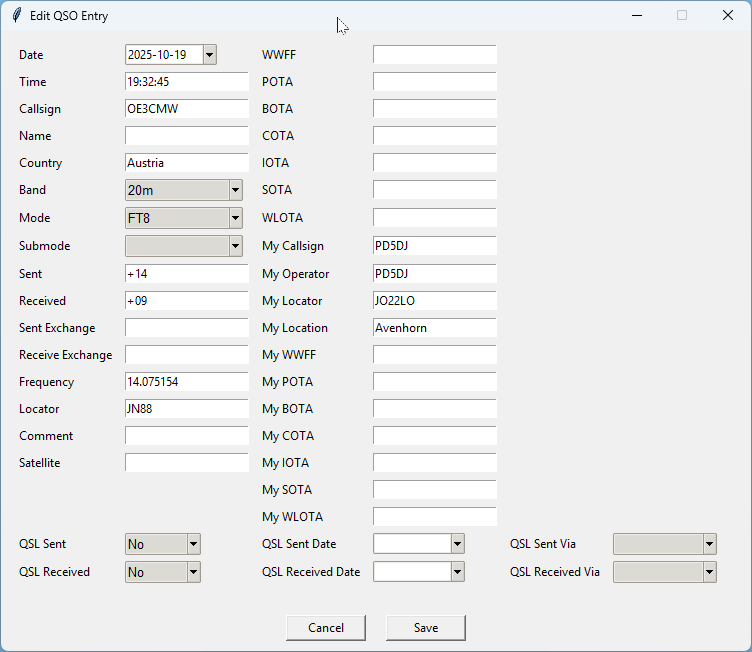Open the QSL Sent Via dropdown

(709, 544)
